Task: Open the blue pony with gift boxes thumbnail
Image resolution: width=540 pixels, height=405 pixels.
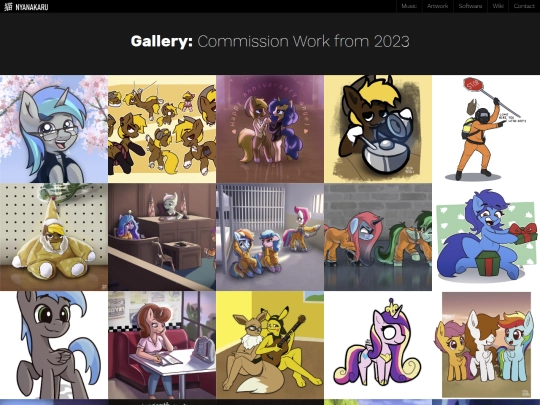Action: [x=486, y=237]
